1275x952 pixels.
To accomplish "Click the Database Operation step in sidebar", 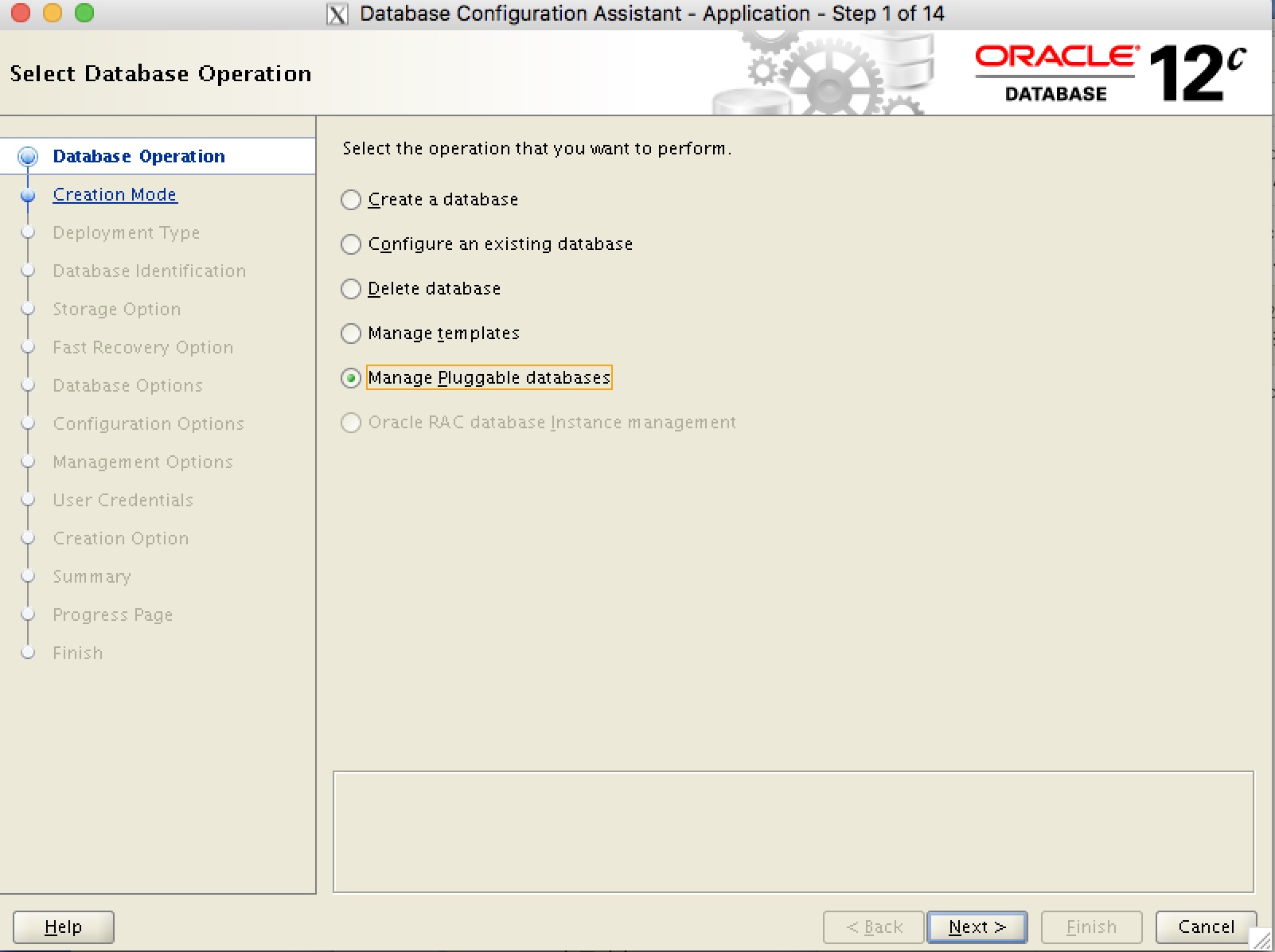I will [138, 156].
